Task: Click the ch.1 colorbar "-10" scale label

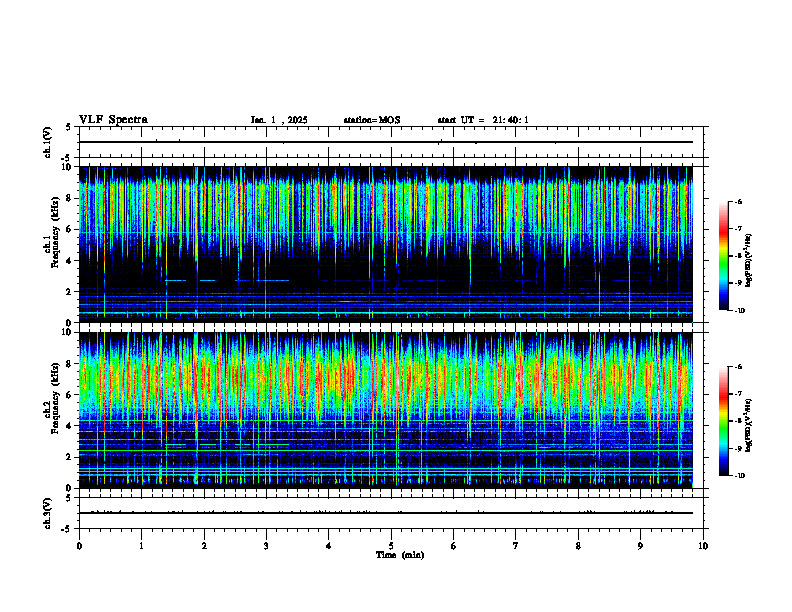Action: 740,311
